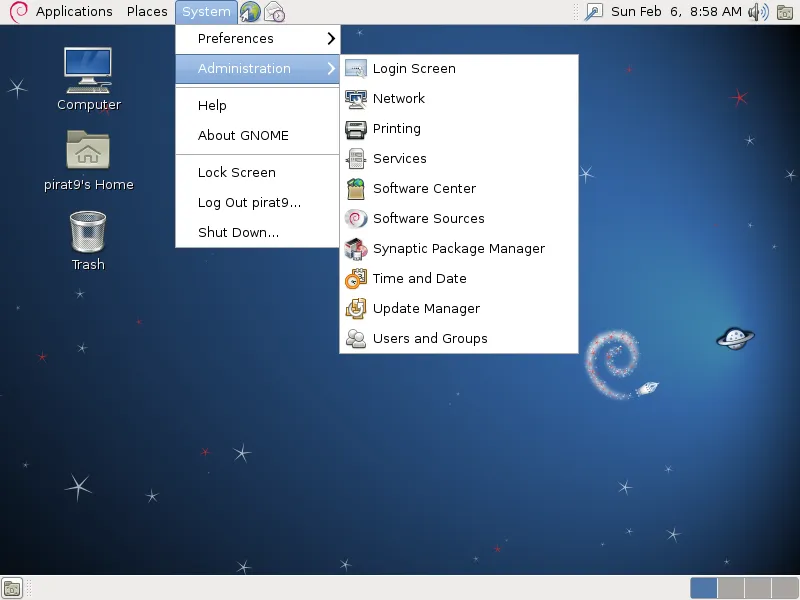This screenshot has height=600, width=800.
Task: Open the Printing administration tool
Action: (x=396, y=129)
